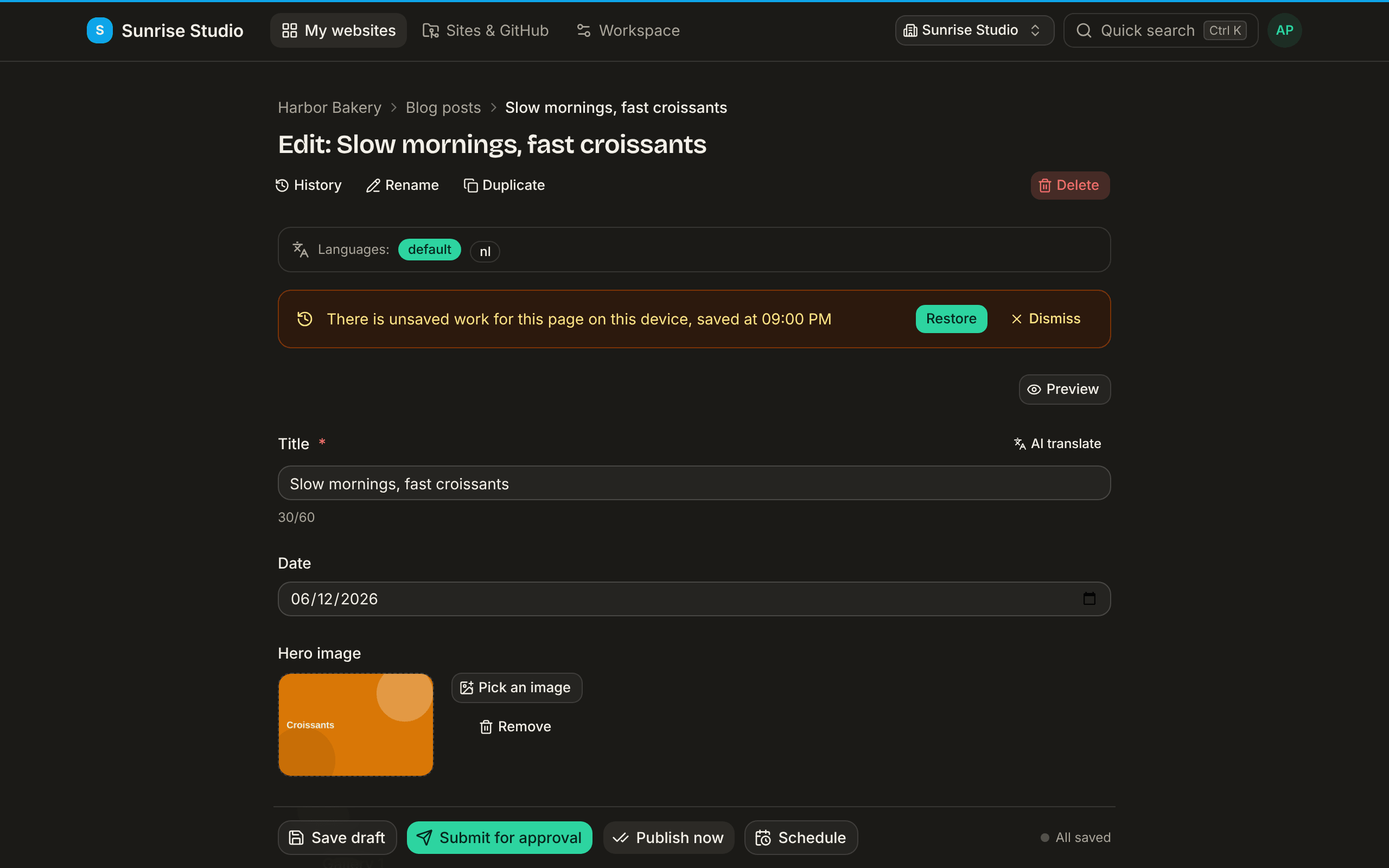Click into the Title text field
The height and width of the screenshot is (868, 1389).
[x=694, y=483]
